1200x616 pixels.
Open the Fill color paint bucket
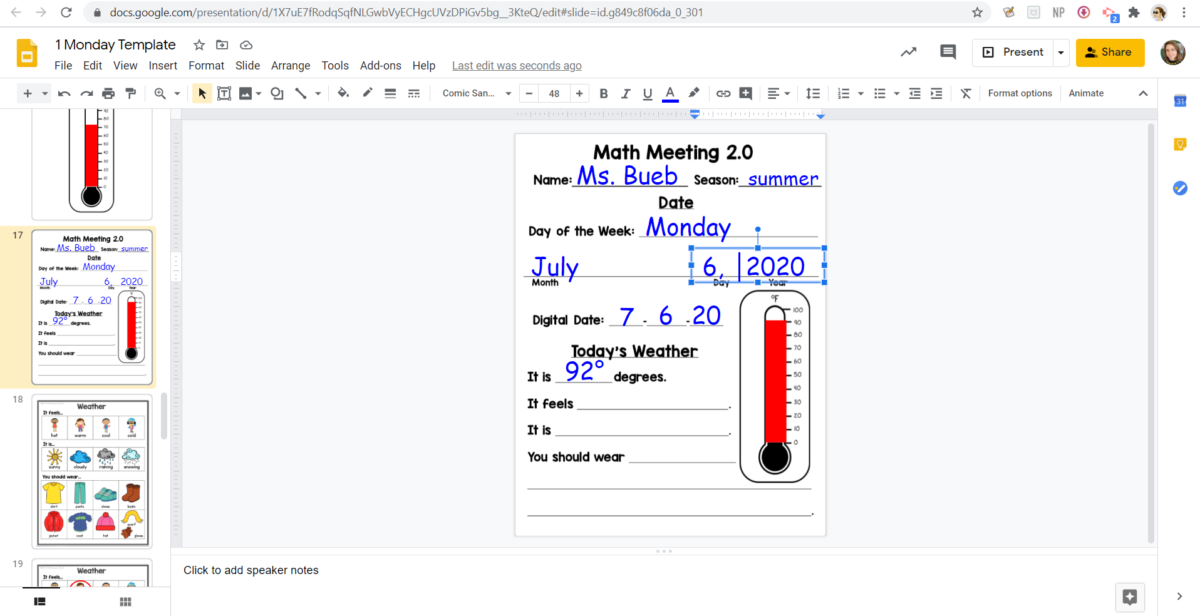(343, 93)
